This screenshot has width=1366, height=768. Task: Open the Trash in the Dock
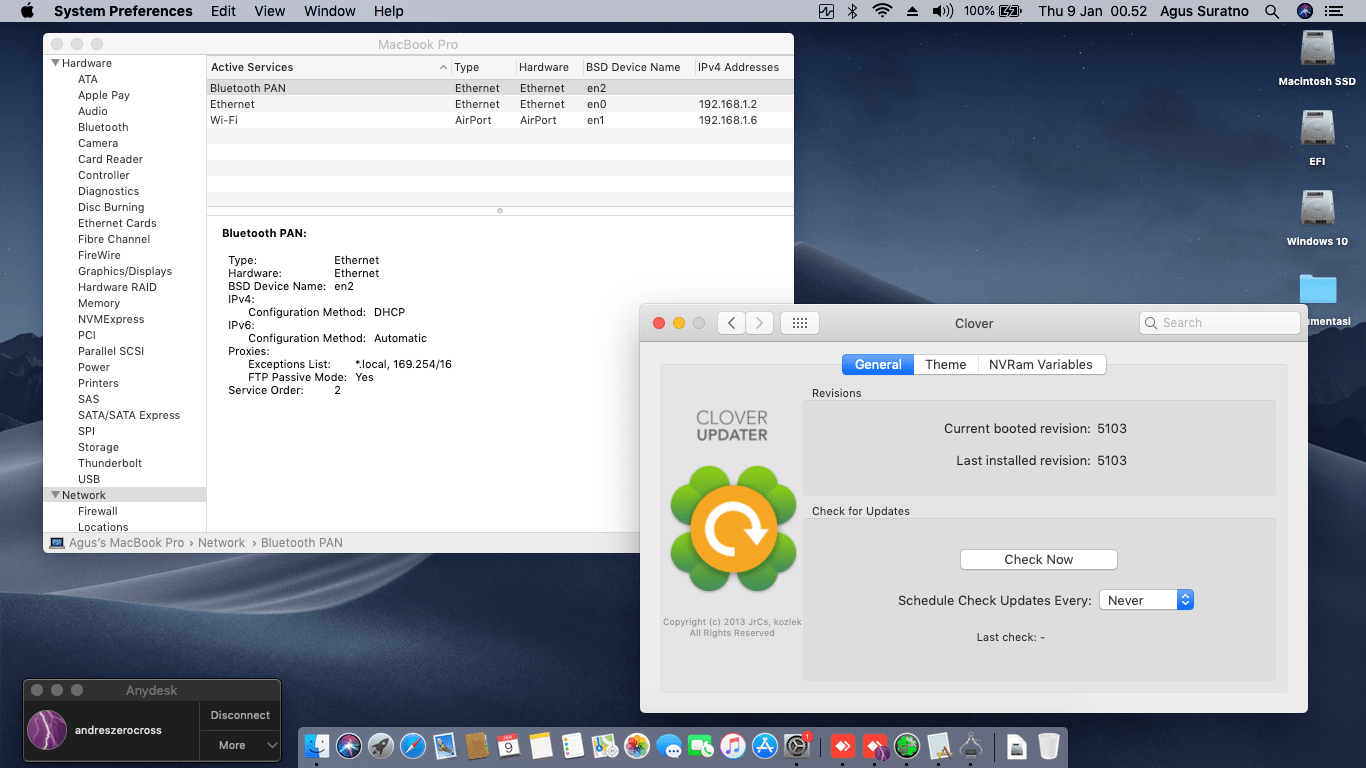1048,746
